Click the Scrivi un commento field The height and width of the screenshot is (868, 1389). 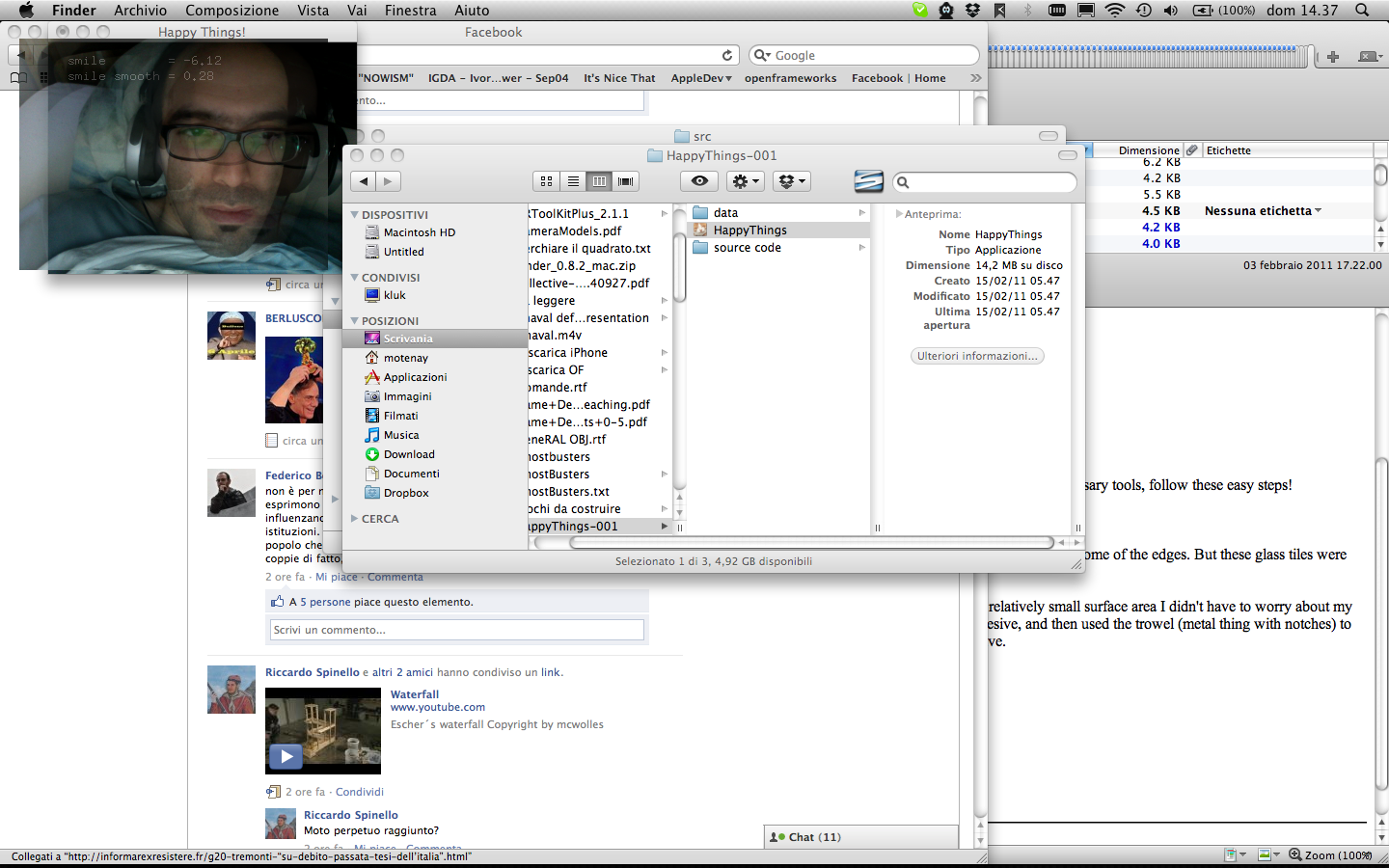coord(456,630)
